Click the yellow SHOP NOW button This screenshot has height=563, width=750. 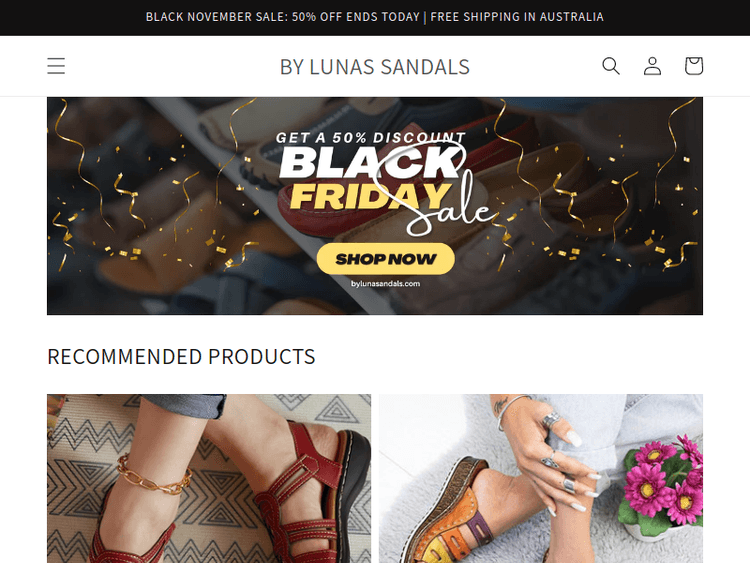[386, 259]
